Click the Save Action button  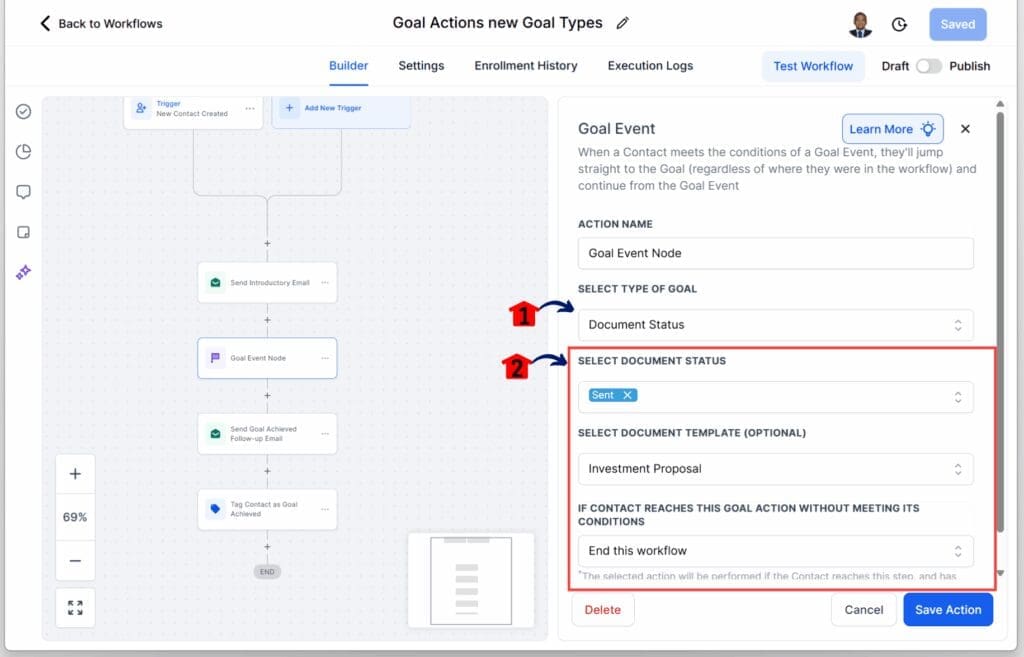click(x=947, y=609)
